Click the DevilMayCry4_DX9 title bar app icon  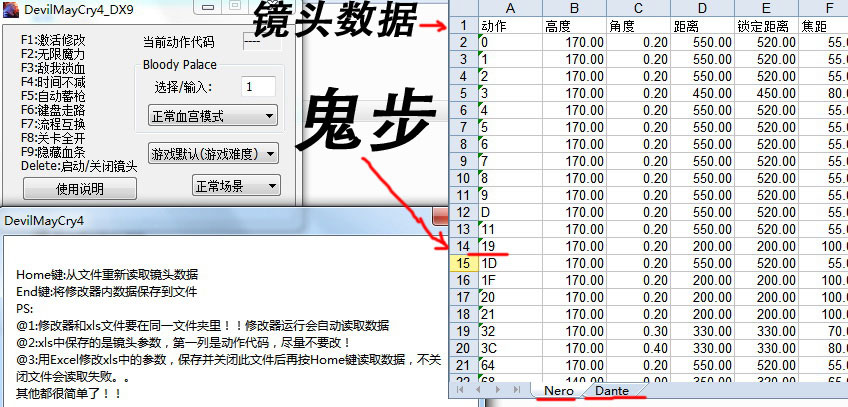[11, 8]
